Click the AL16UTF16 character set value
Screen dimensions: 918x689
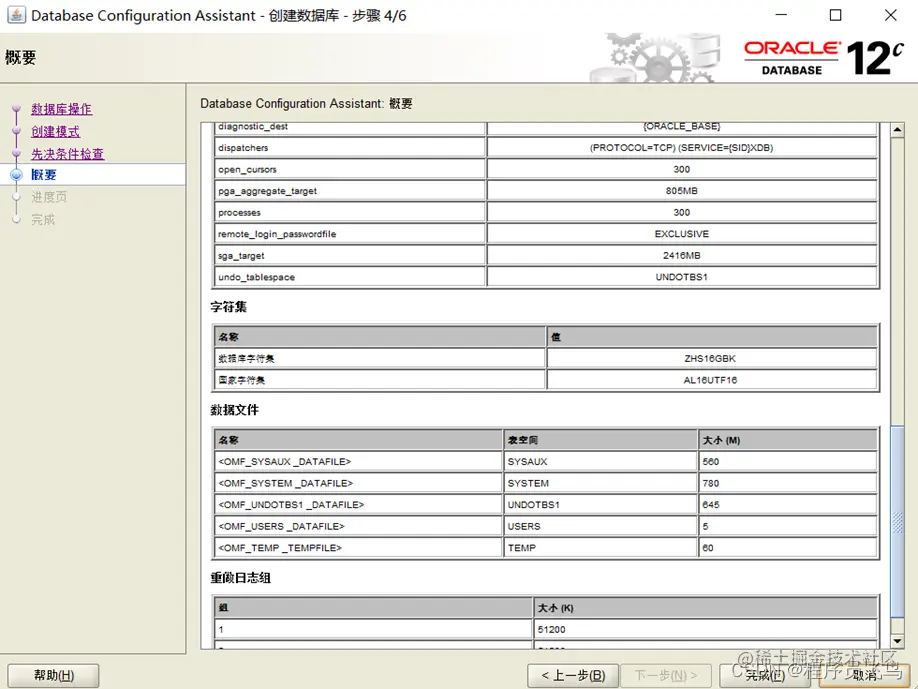click(712, 380)
